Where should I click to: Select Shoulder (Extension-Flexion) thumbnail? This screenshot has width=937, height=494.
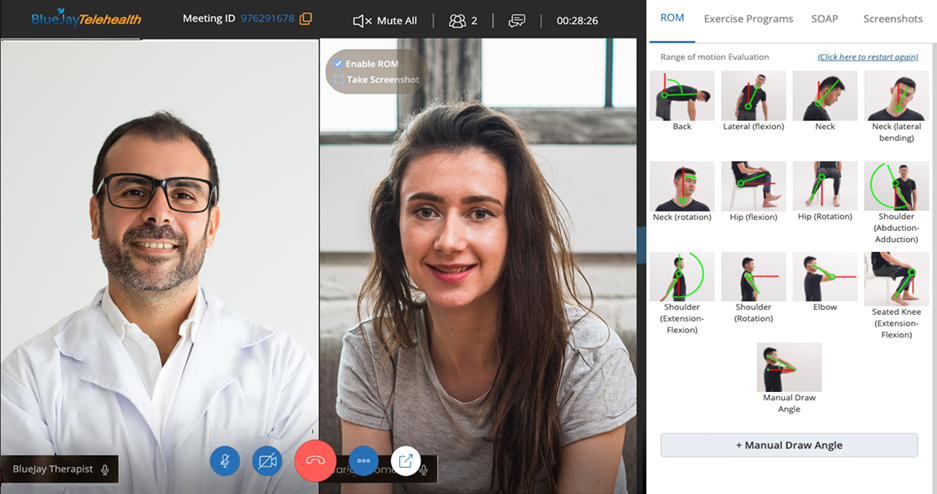(682, 277)
